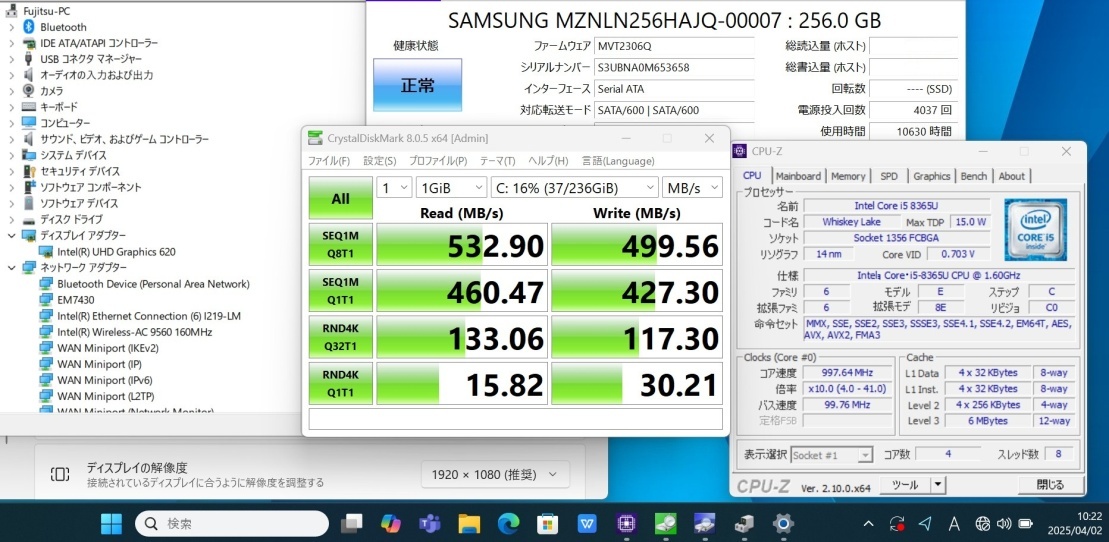Open the 設定(S) menu in CrystalDiskMark
Image resolution: width=1109 pixels, height=542 pixels.
coord(380,161)
